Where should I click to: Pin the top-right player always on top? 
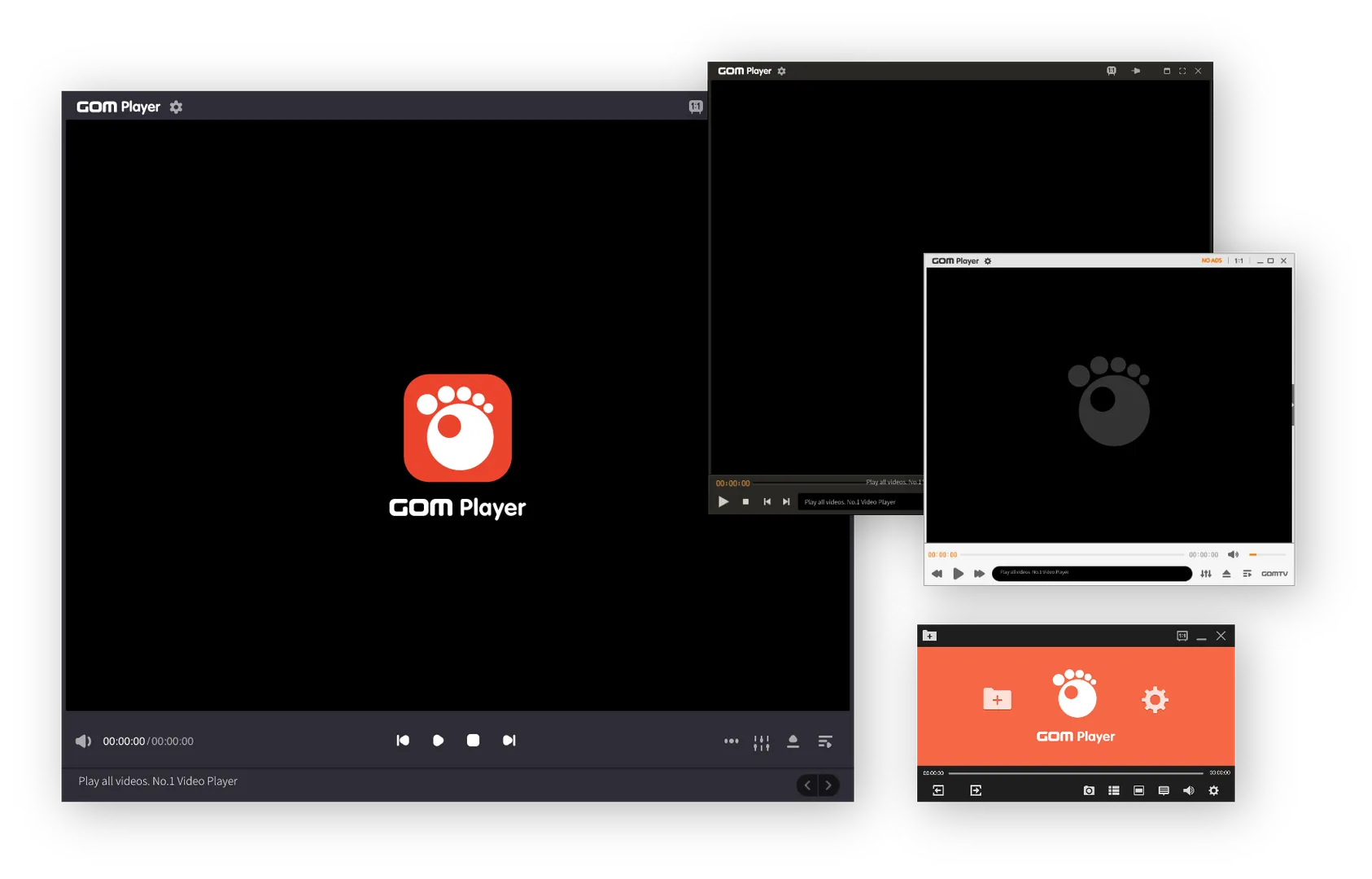point(1136,71)
